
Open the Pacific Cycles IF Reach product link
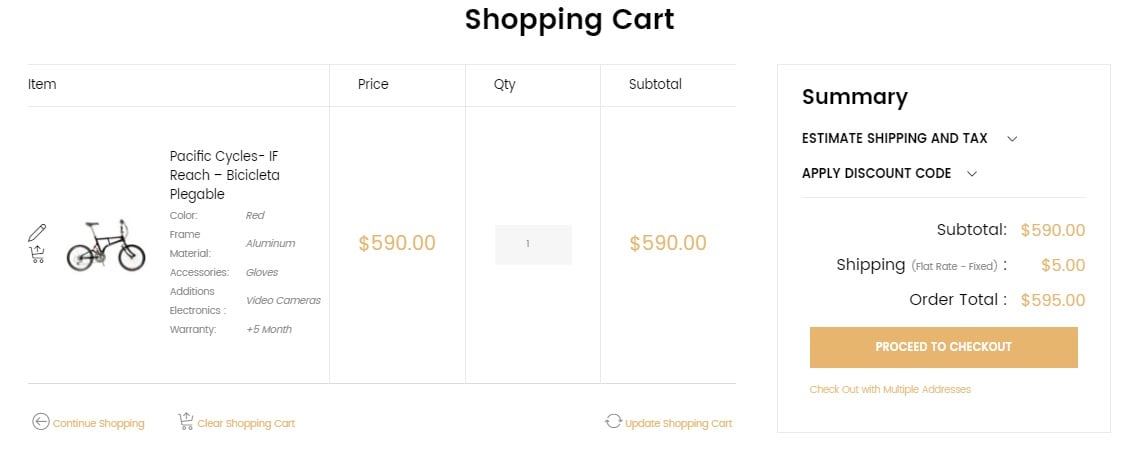(225, 175)
